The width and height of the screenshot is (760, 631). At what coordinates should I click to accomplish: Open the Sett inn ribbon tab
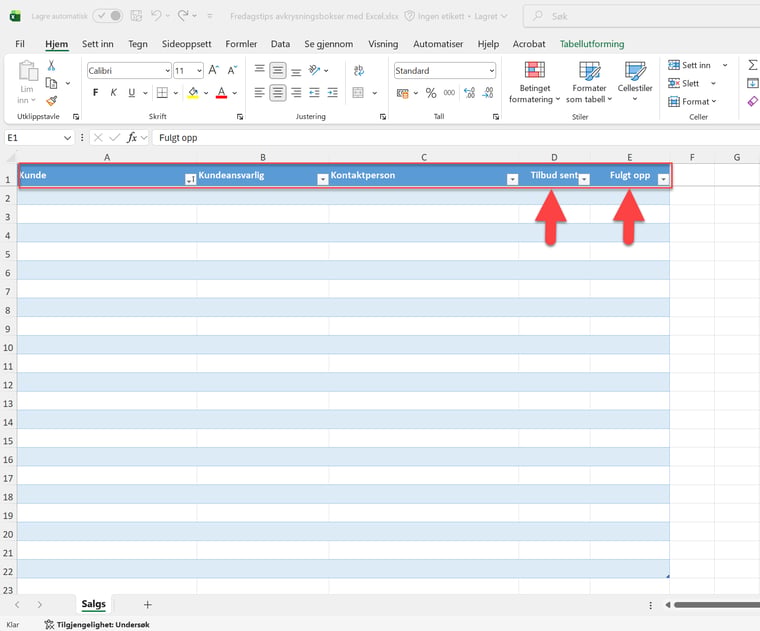(x=98, y=44)
